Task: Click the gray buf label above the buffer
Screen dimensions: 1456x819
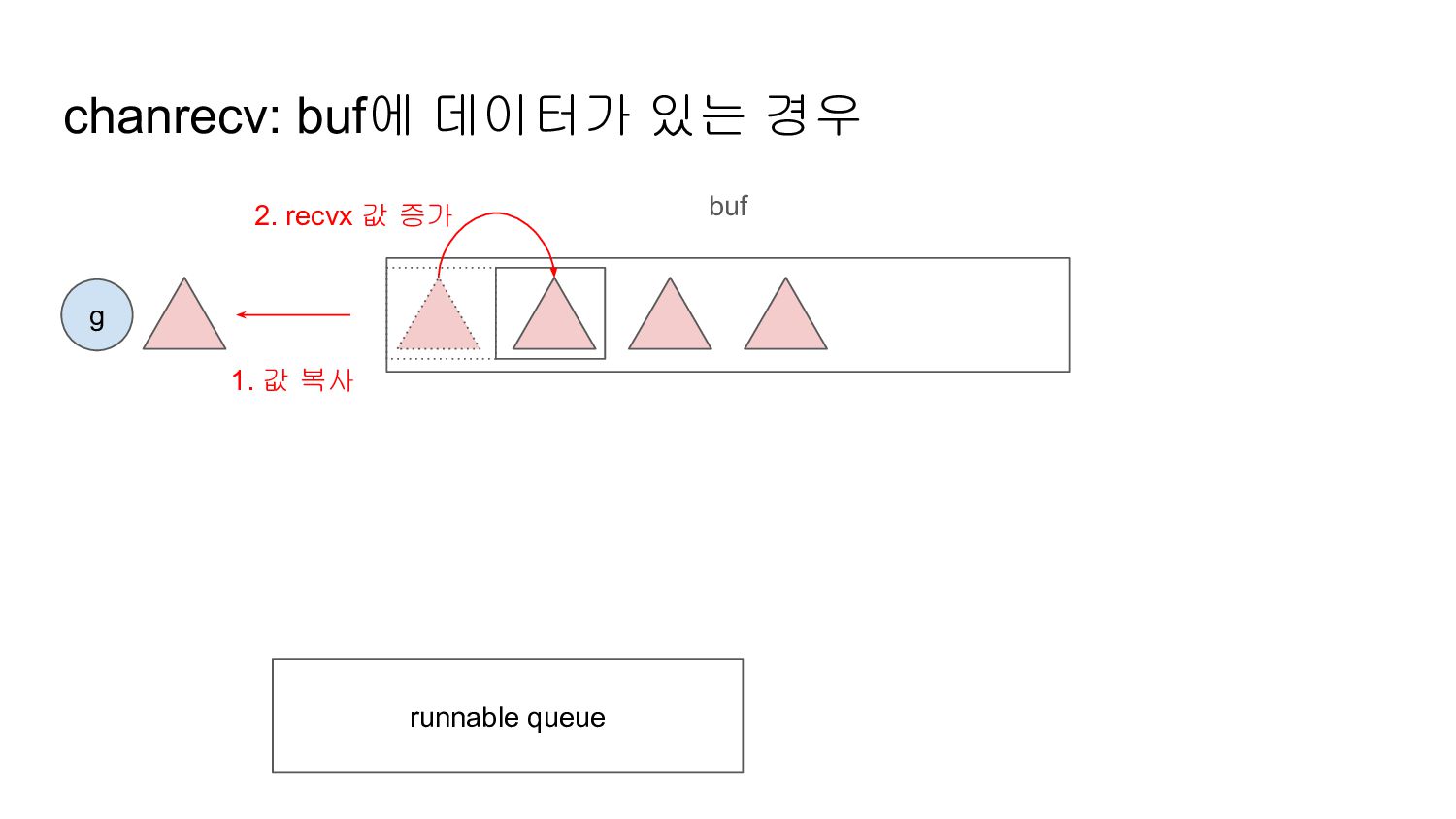Action: (x=728, y=206)
